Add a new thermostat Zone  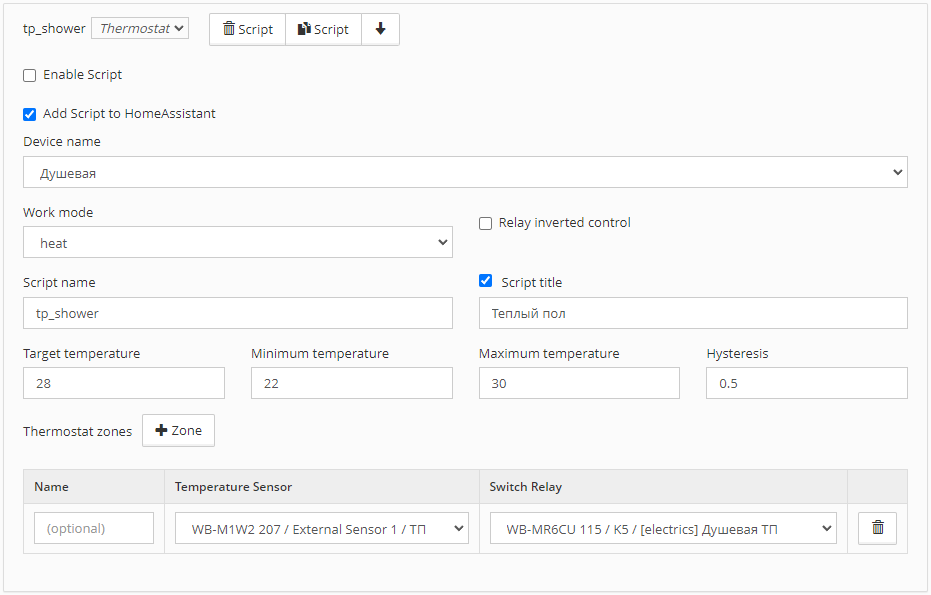pos(178,431)
